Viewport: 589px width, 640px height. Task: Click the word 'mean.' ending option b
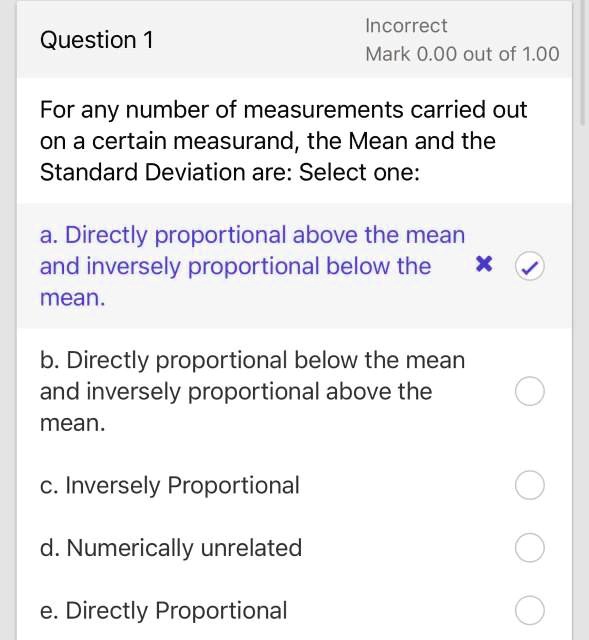tap(73, 423)
